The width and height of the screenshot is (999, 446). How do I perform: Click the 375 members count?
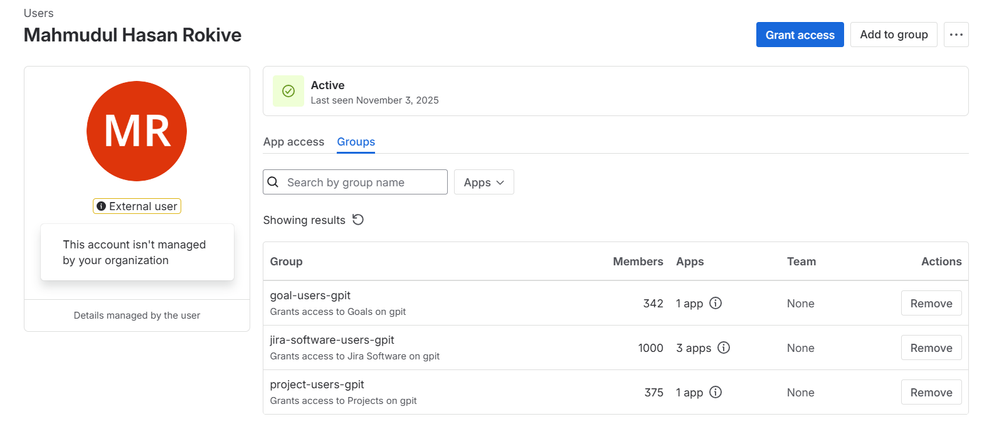(654, 392)
